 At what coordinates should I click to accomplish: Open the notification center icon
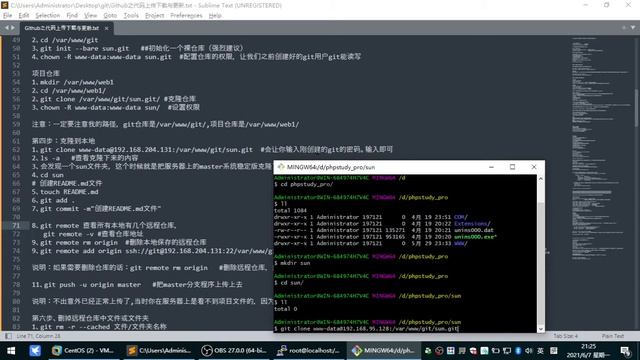(x=625, y=351)
